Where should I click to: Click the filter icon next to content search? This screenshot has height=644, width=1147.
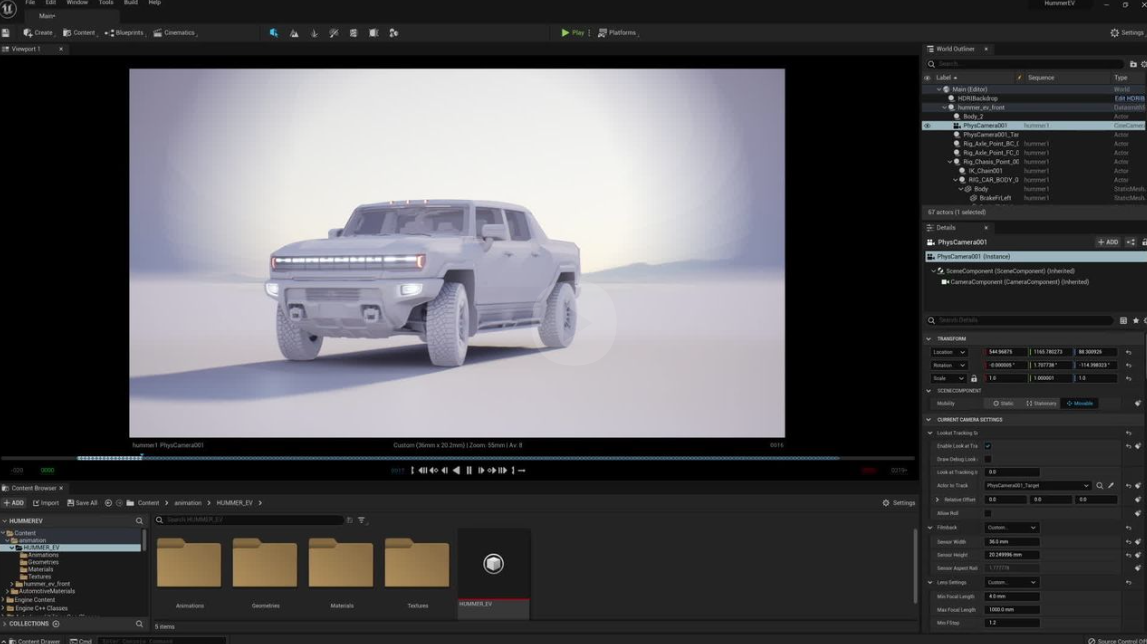click(362, 520)
